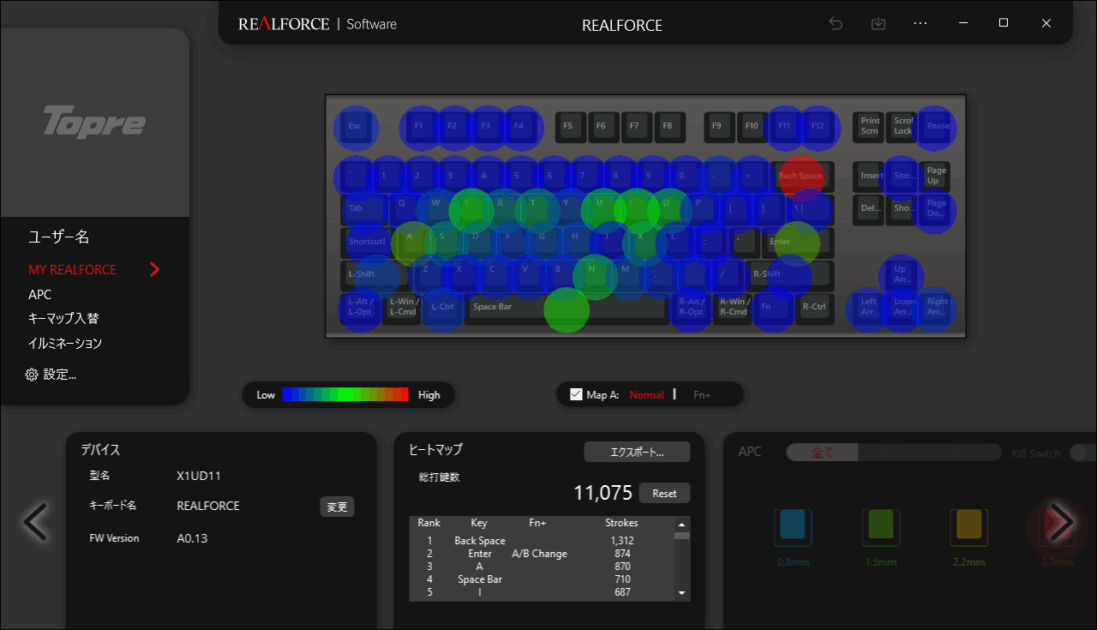The height and width of the screenshot is (630, 1097).
Task: Toggle the Map A checkbox
Action: pos(576,395)
